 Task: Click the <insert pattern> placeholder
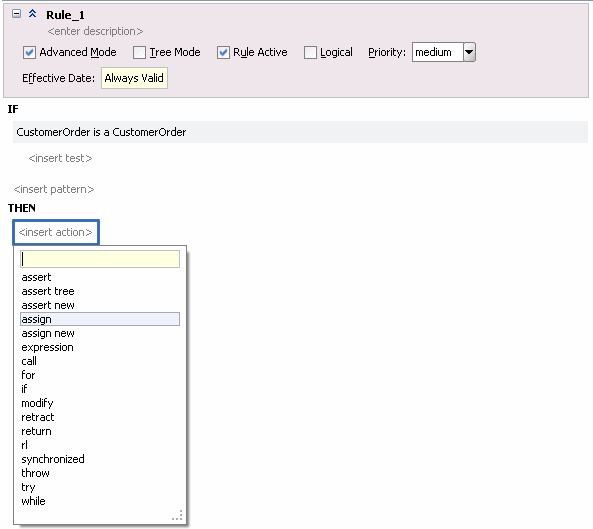tap(54, 189)
